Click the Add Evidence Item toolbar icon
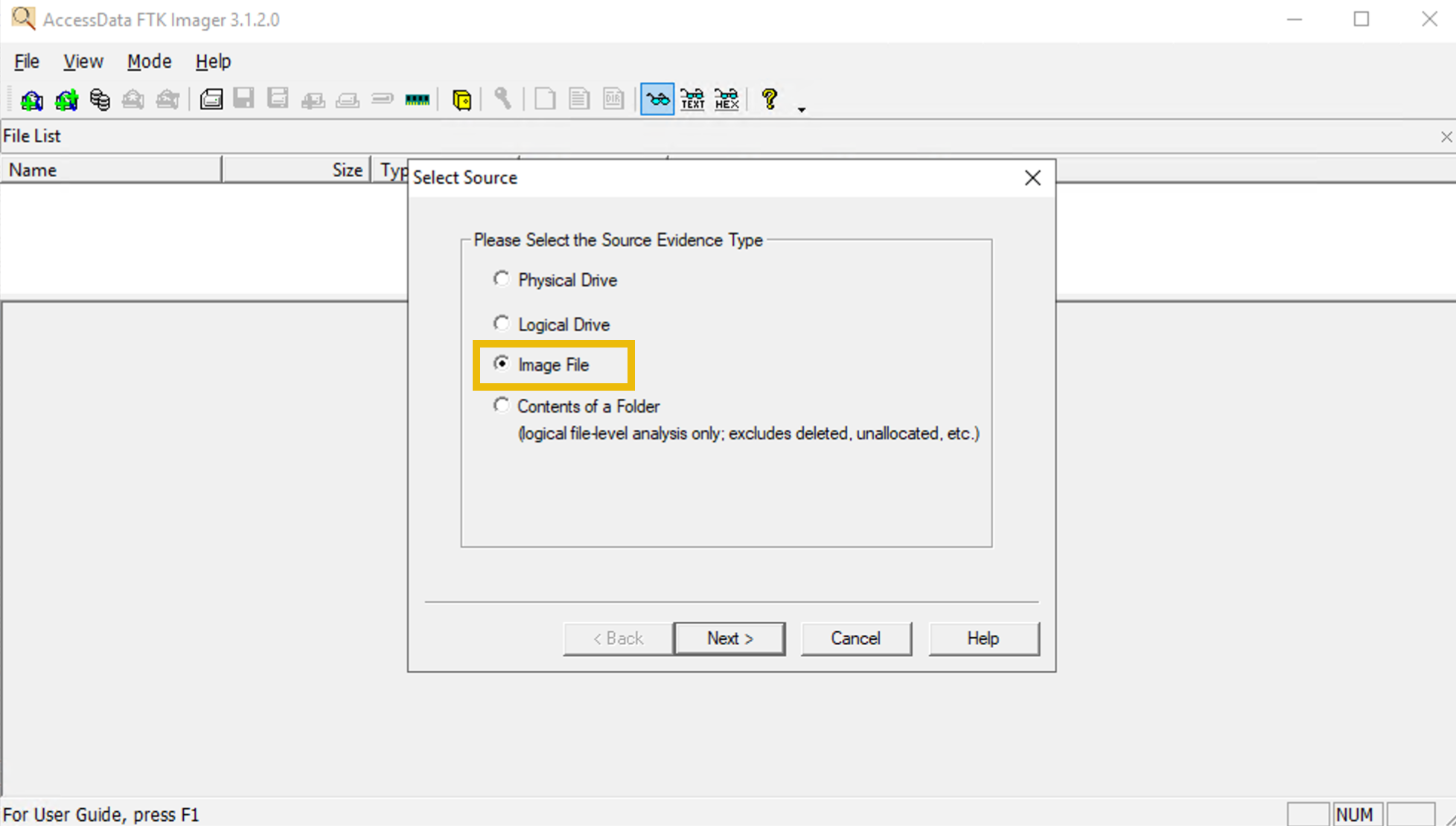Image resolution: width=1456 pixels, height=826 pixels. coord(32,100)
